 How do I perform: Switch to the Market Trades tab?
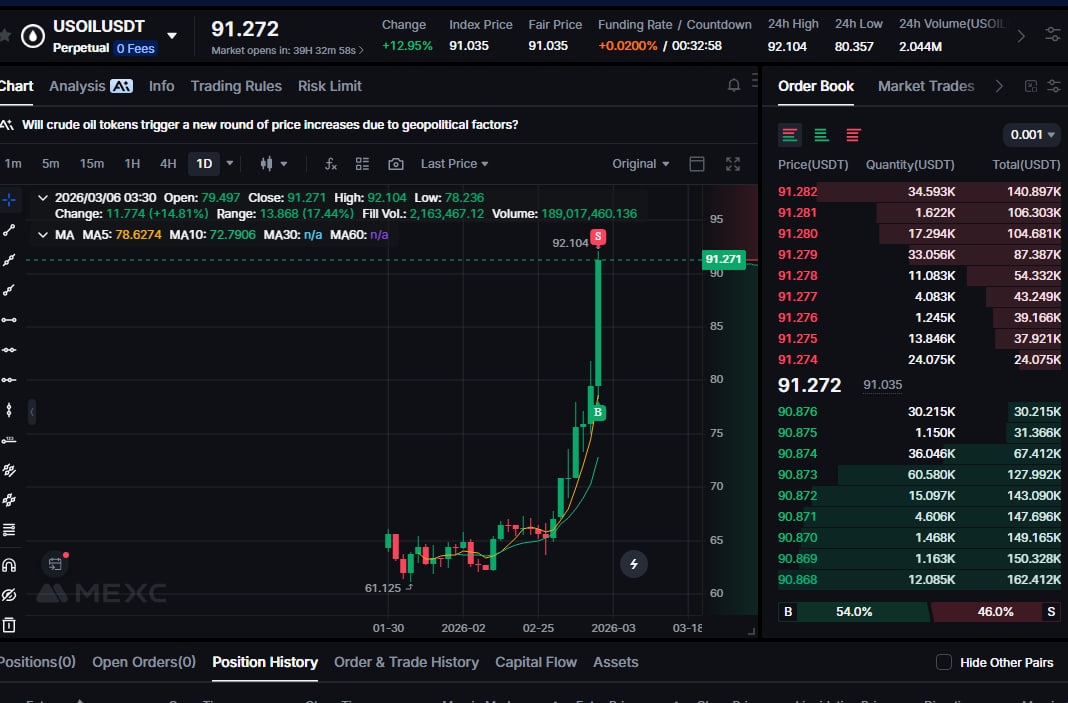pyautogui.click(x=926, y=86)
